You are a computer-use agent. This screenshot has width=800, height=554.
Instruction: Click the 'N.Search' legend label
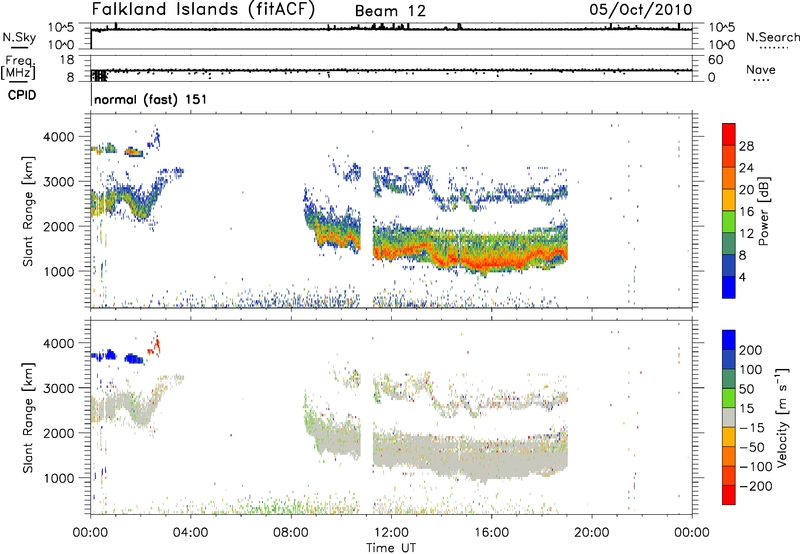(772, 37)
